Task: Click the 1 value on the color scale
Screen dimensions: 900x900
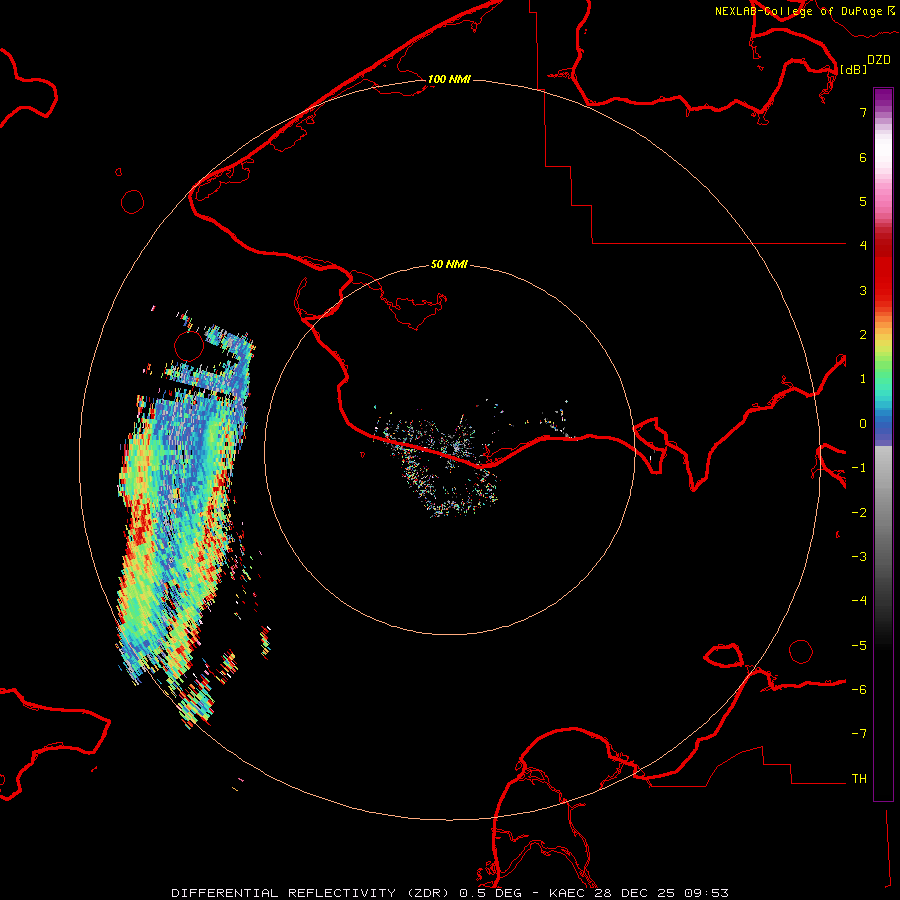Action: [x=863, y=379]
